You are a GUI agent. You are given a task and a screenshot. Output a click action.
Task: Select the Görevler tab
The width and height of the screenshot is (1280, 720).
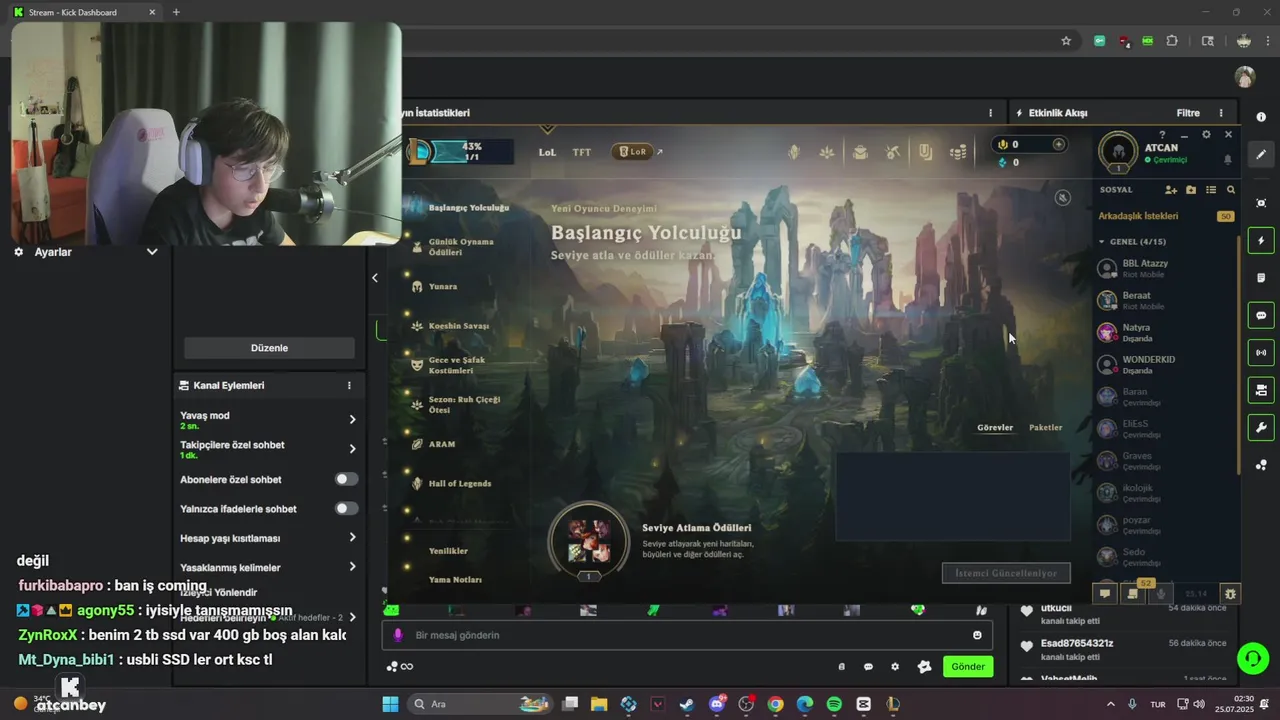(995, 427)
